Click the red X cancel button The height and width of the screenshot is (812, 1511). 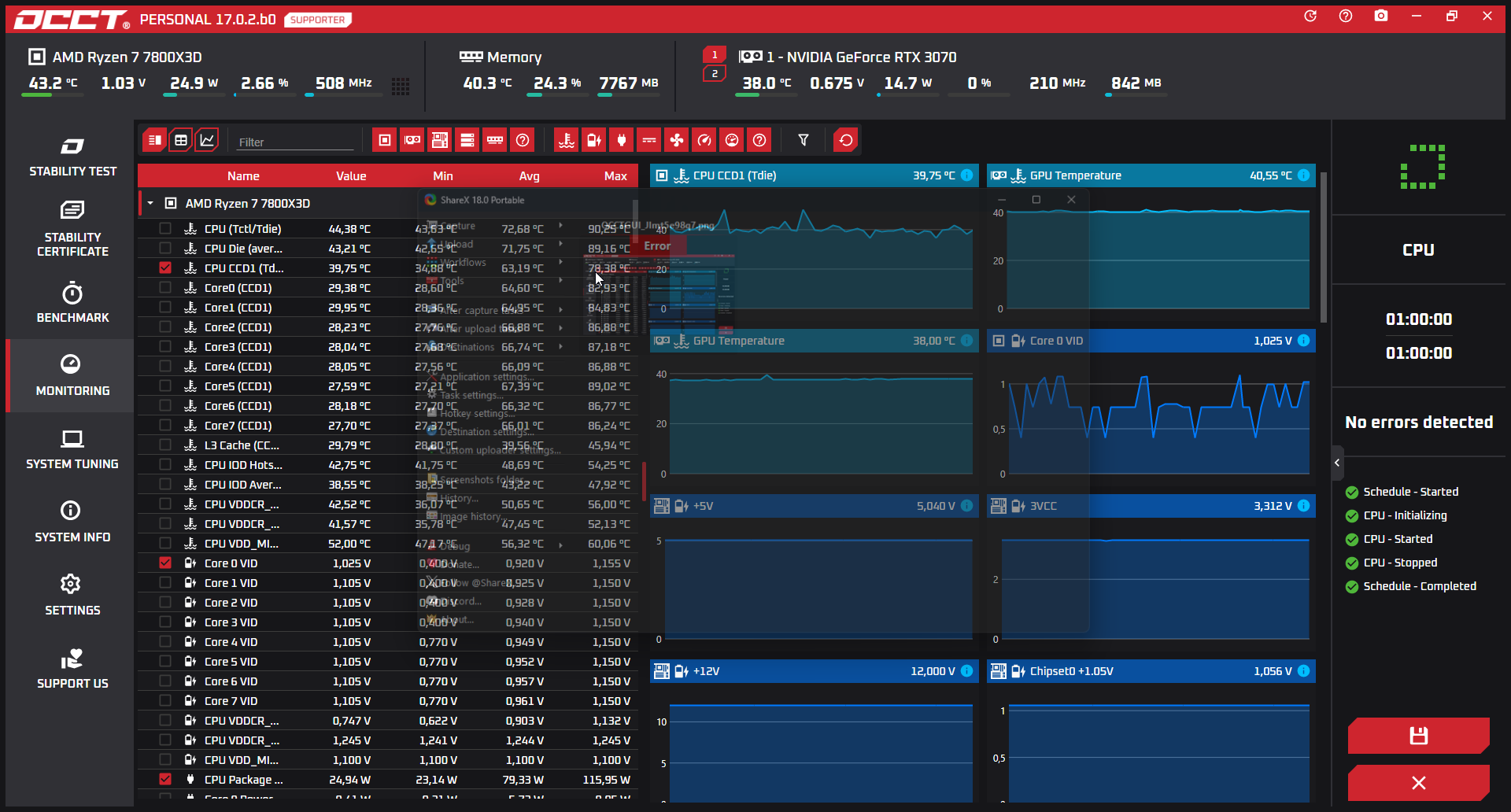[1419, 783]
